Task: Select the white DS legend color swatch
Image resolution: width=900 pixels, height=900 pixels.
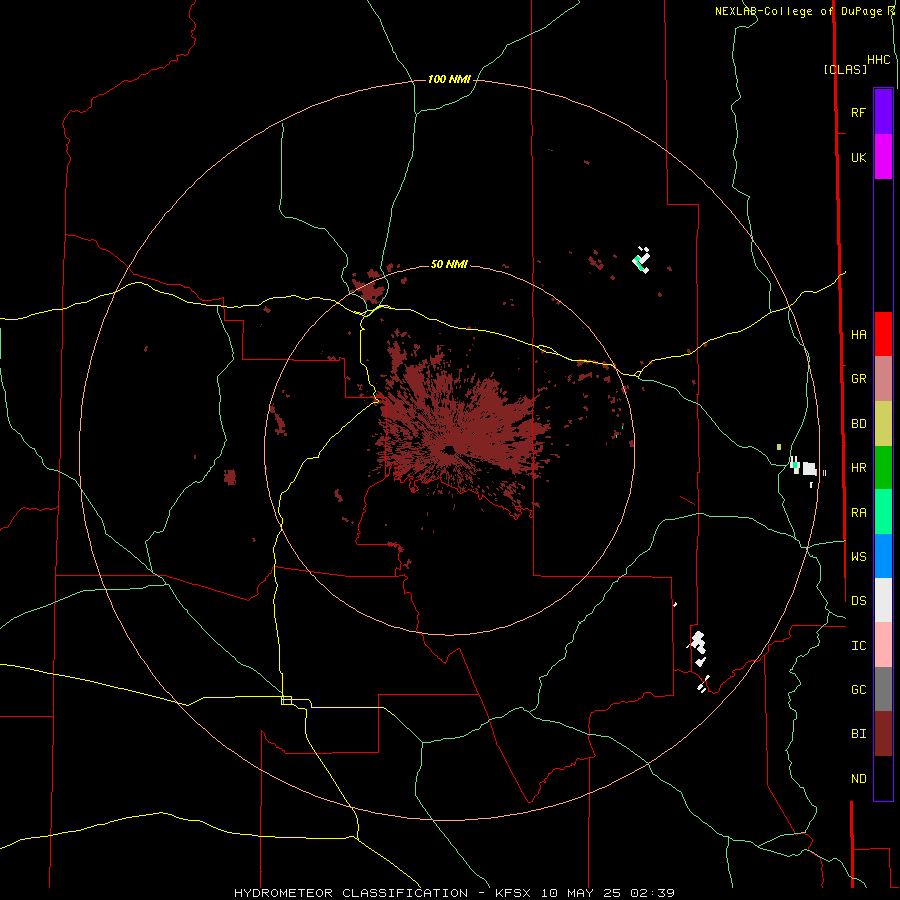Action: coord(883,600)
